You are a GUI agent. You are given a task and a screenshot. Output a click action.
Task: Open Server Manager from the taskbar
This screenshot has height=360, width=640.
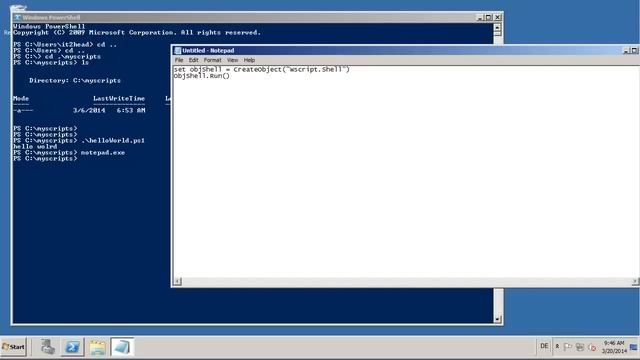tap(47, 347)
